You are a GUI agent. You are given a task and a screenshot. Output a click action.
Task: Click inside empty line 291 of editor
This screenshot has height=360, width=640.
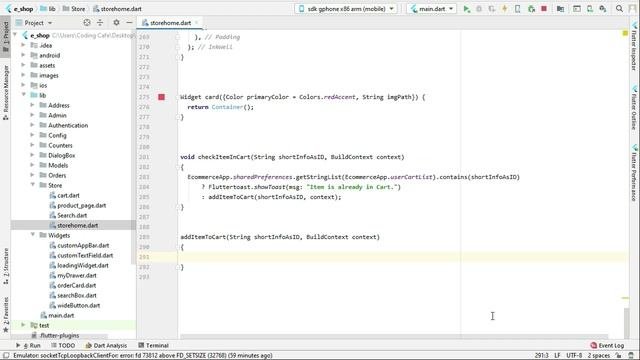[x=402, y=257]
